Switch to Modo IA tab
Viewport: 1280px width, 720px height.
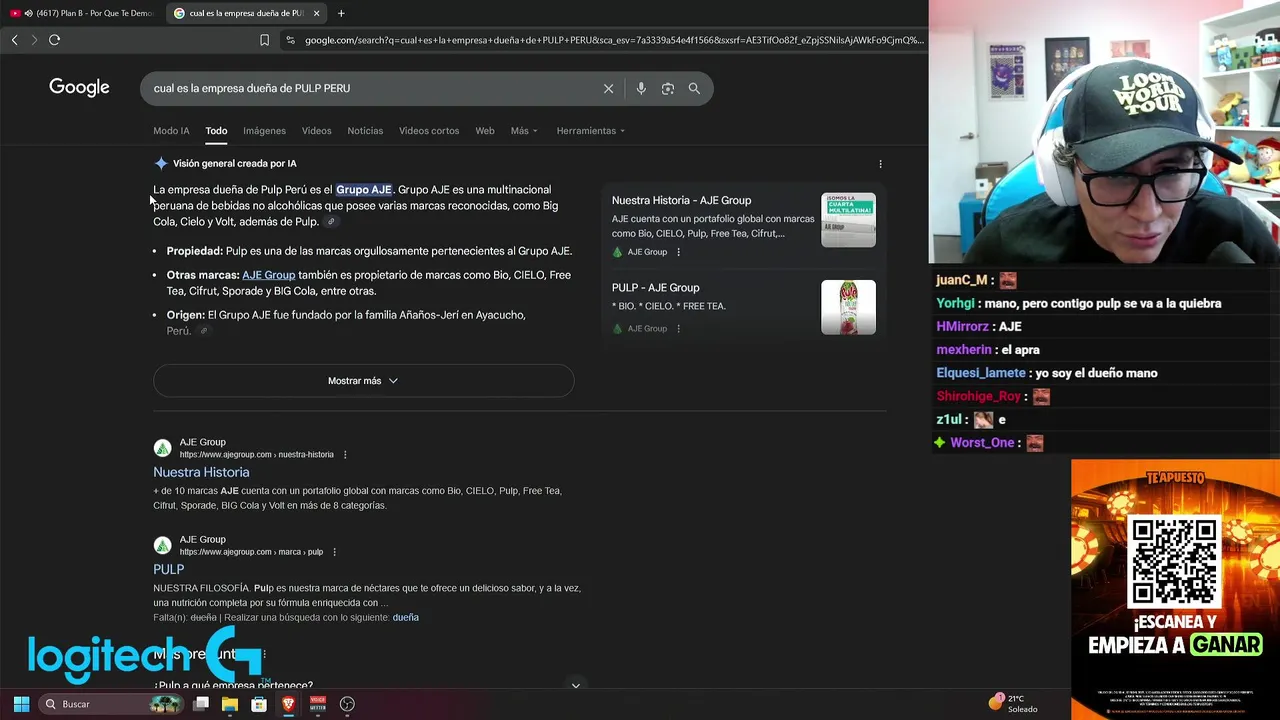point(171,131)
